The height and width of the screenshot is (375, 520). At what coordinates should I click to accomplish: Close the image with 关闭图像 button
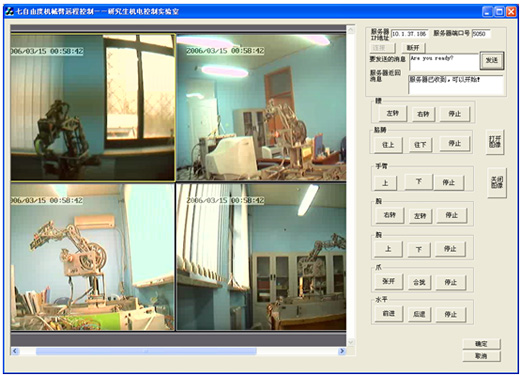tap(497, 183)
